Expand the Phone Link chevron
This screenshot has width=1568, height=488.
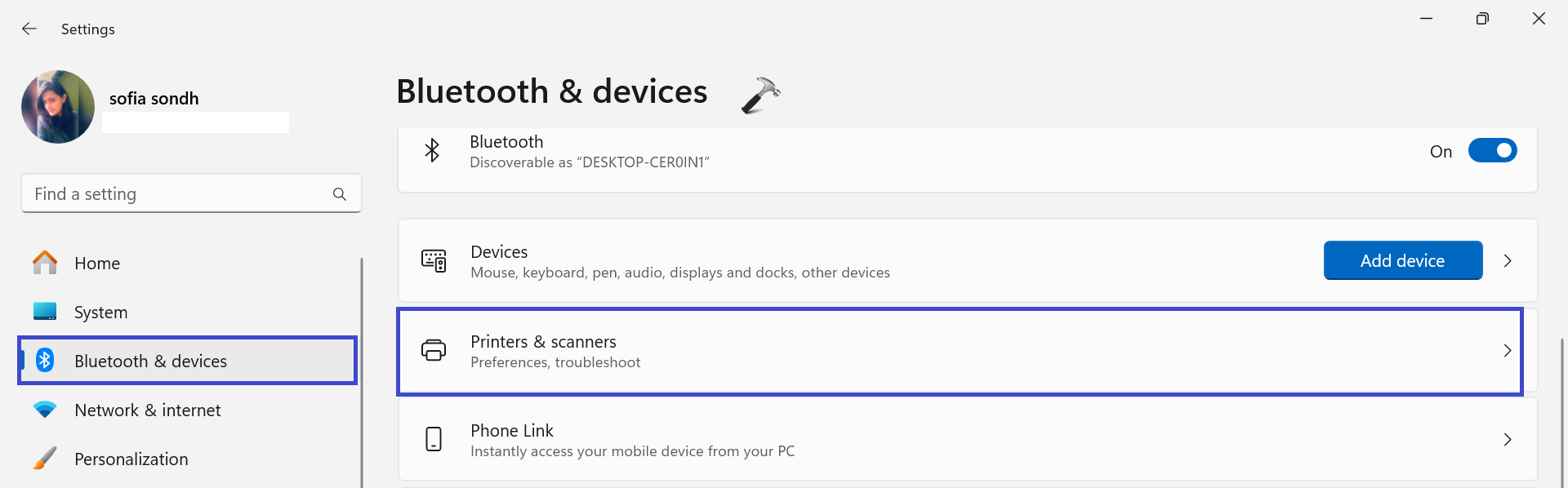1508,440
